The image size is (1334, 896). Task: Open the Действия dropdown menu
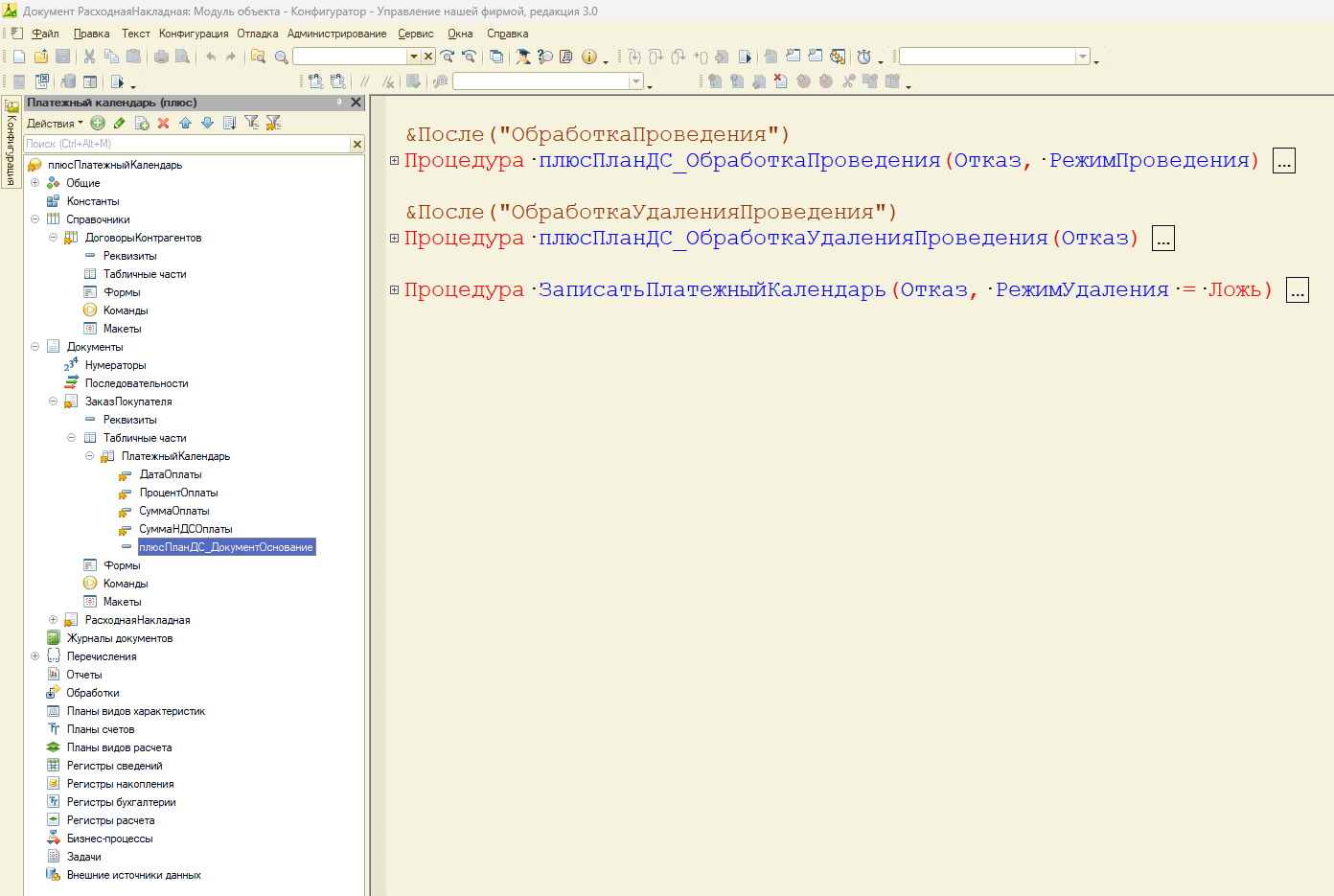55,123
